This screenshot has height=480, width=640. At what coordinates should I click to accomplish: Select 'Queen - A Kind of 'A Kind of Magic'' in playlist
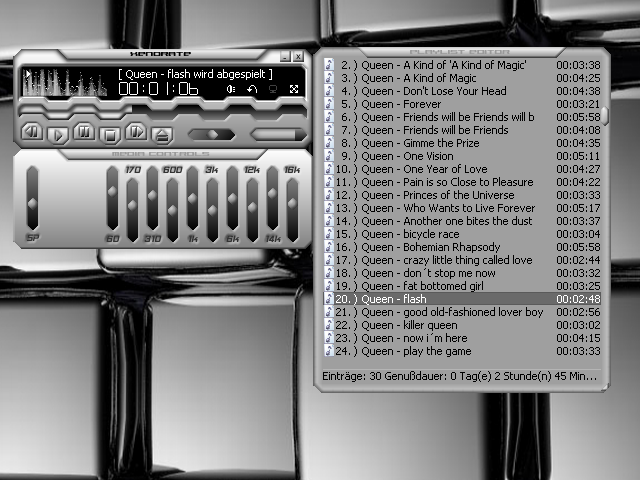point(462,65)
